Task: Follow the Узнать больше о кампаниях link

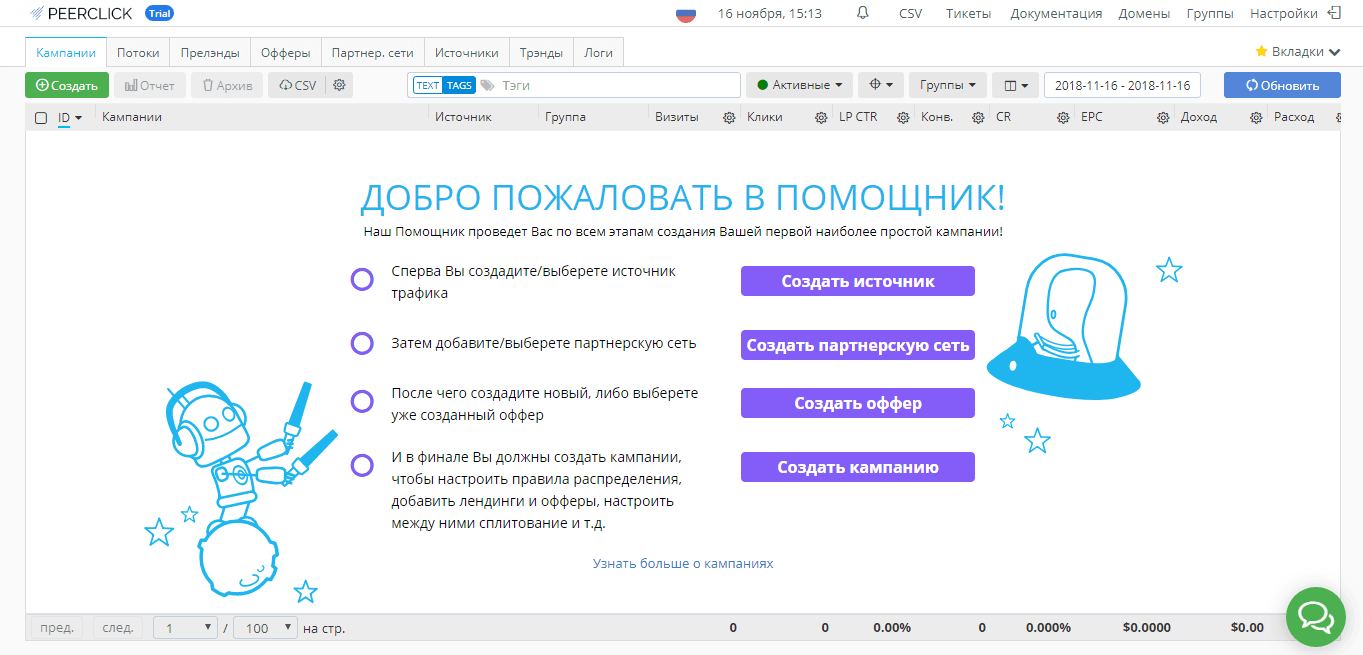Action: (682, 563)
